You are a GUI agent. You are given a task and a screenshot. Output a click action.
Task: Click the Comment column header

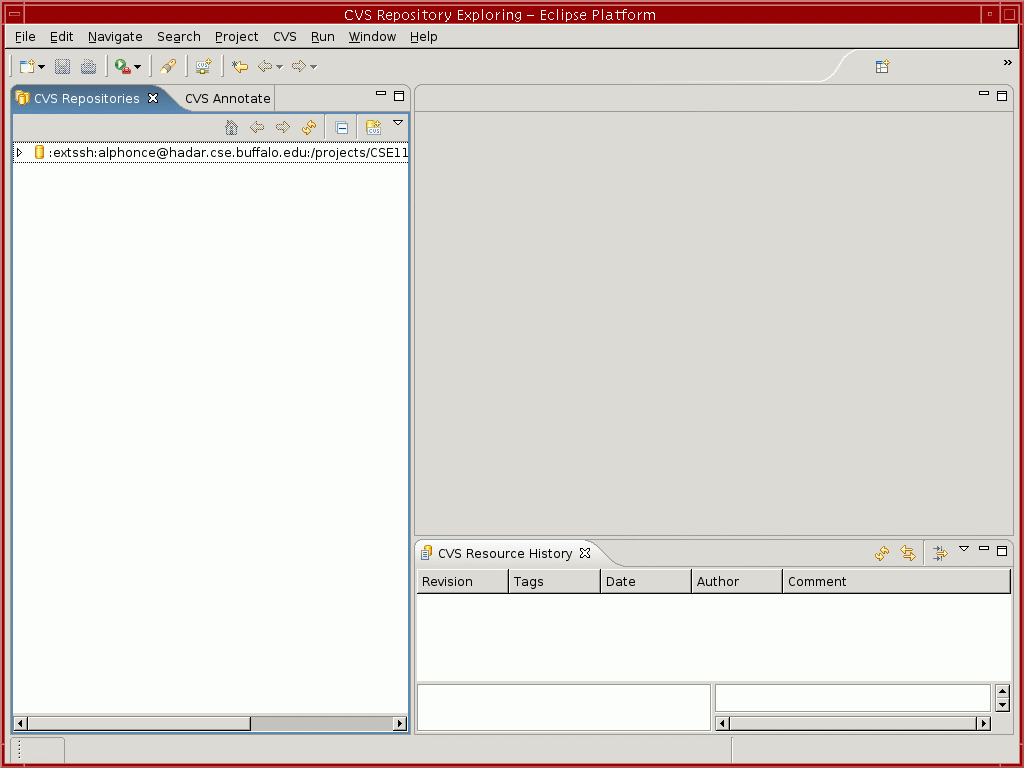click(x=896, y=581)
